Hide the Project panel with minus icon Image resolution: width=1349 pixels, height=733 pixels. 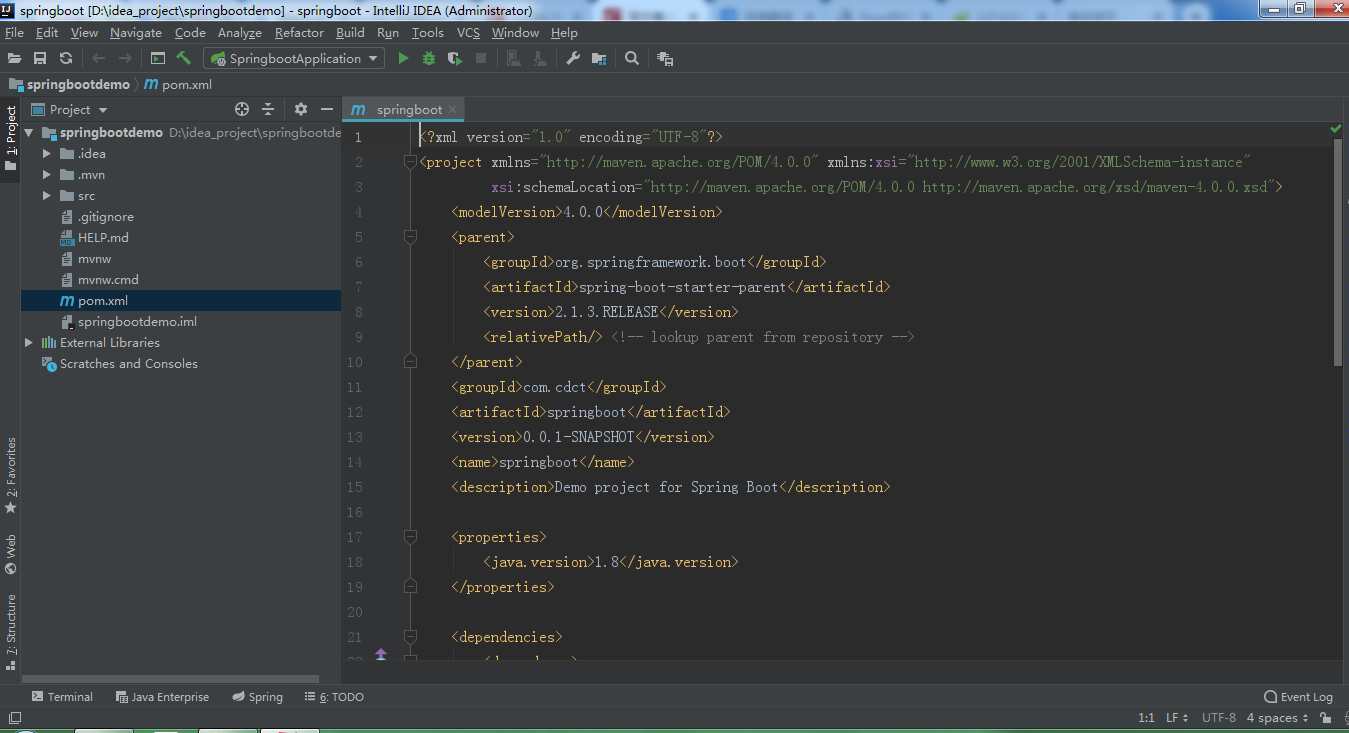[x=327, y=109]
